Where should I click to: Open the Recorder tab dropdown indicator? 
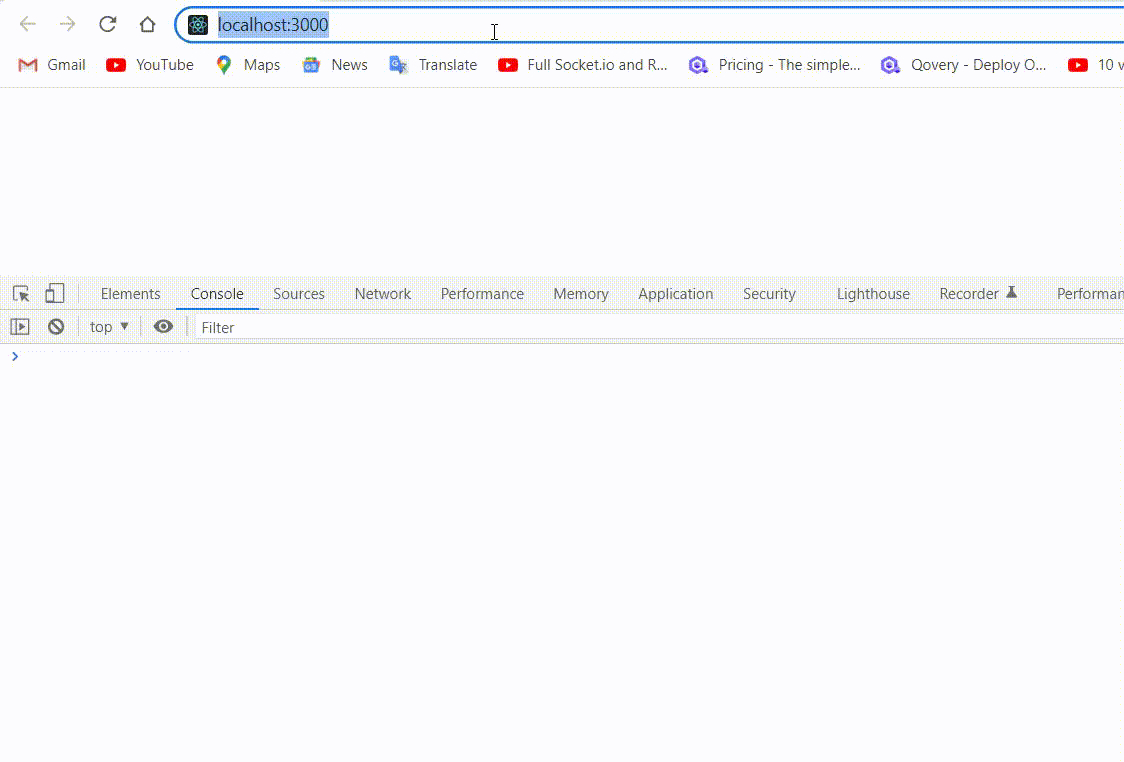[x=1012, y=293]
